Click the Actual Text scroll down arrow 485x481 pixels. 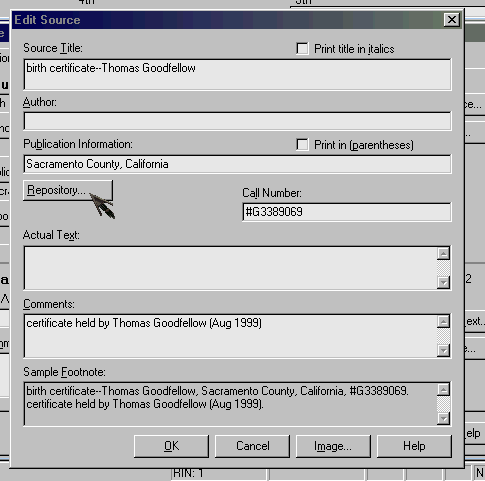click(444, 282)
